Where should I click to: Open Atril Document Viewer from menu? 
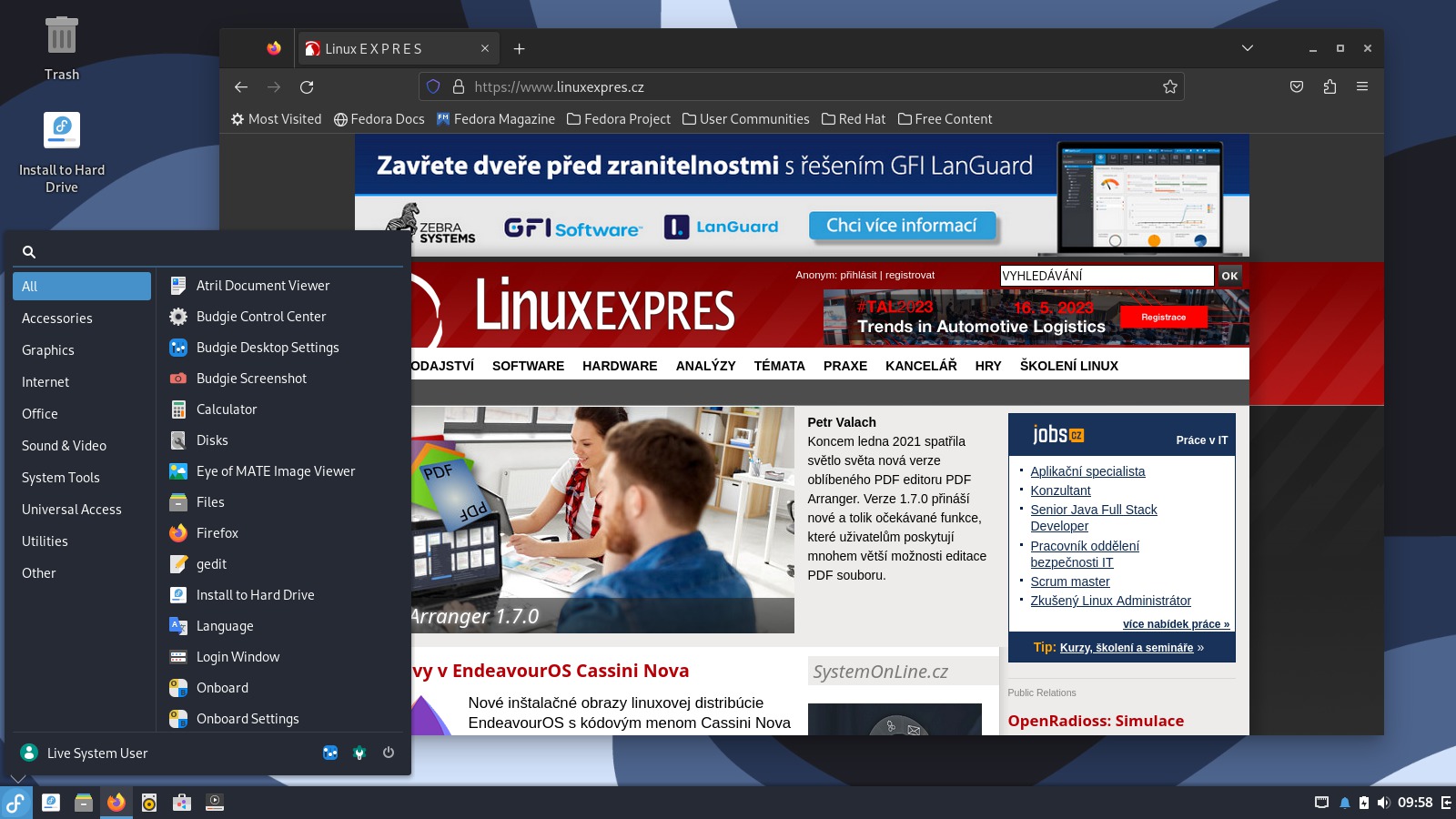tap(280, 286)
